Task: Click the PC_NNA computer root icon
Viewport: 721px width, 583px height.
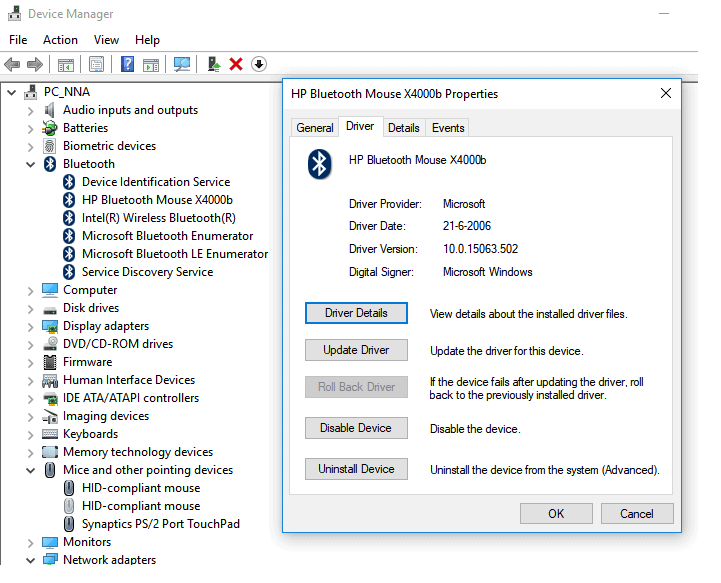Action: pyautogui.click(x=31, y=92)
